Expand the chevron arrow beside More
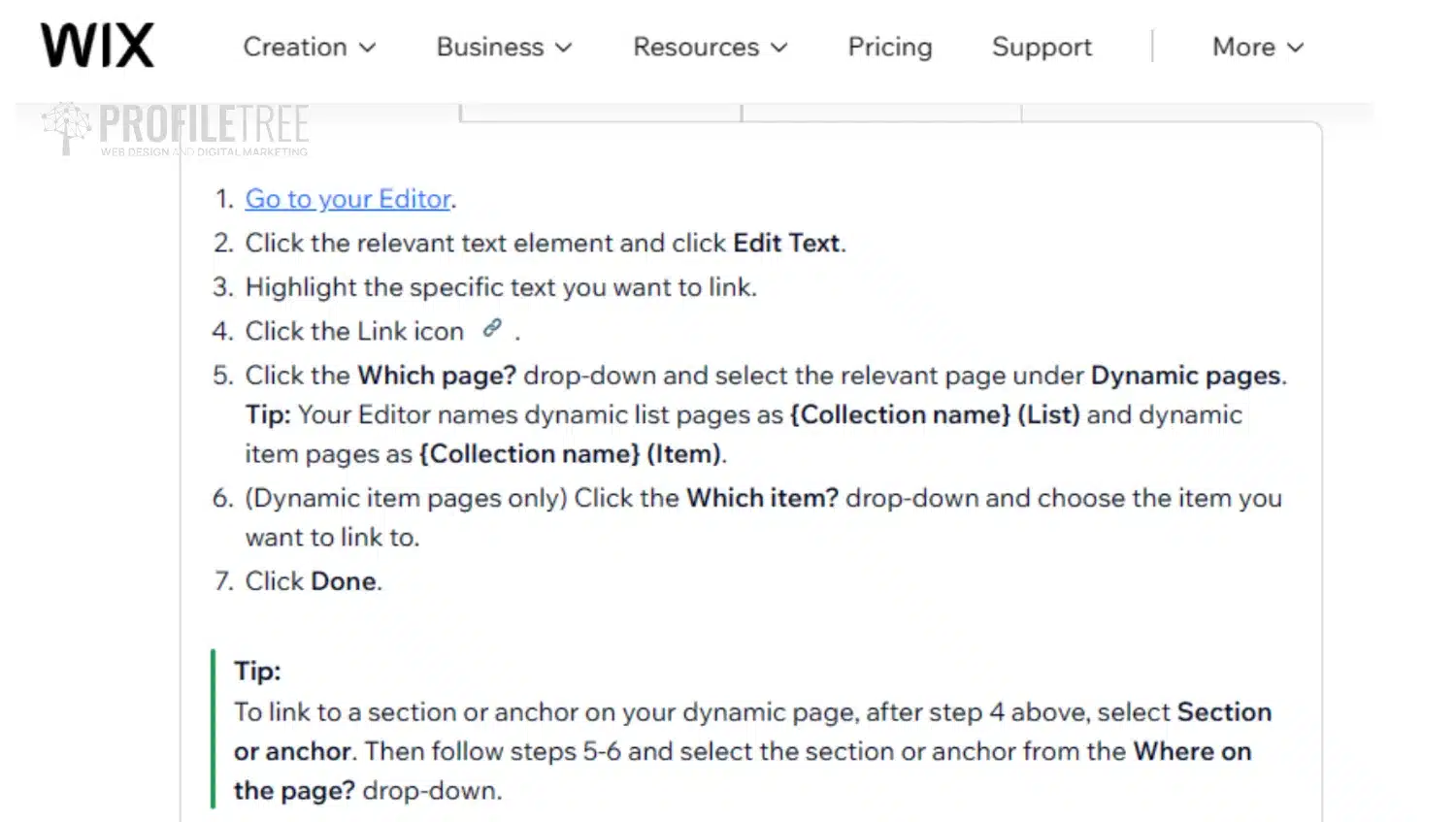This screenshot has width=1456, height=822. click(1295, 48)
